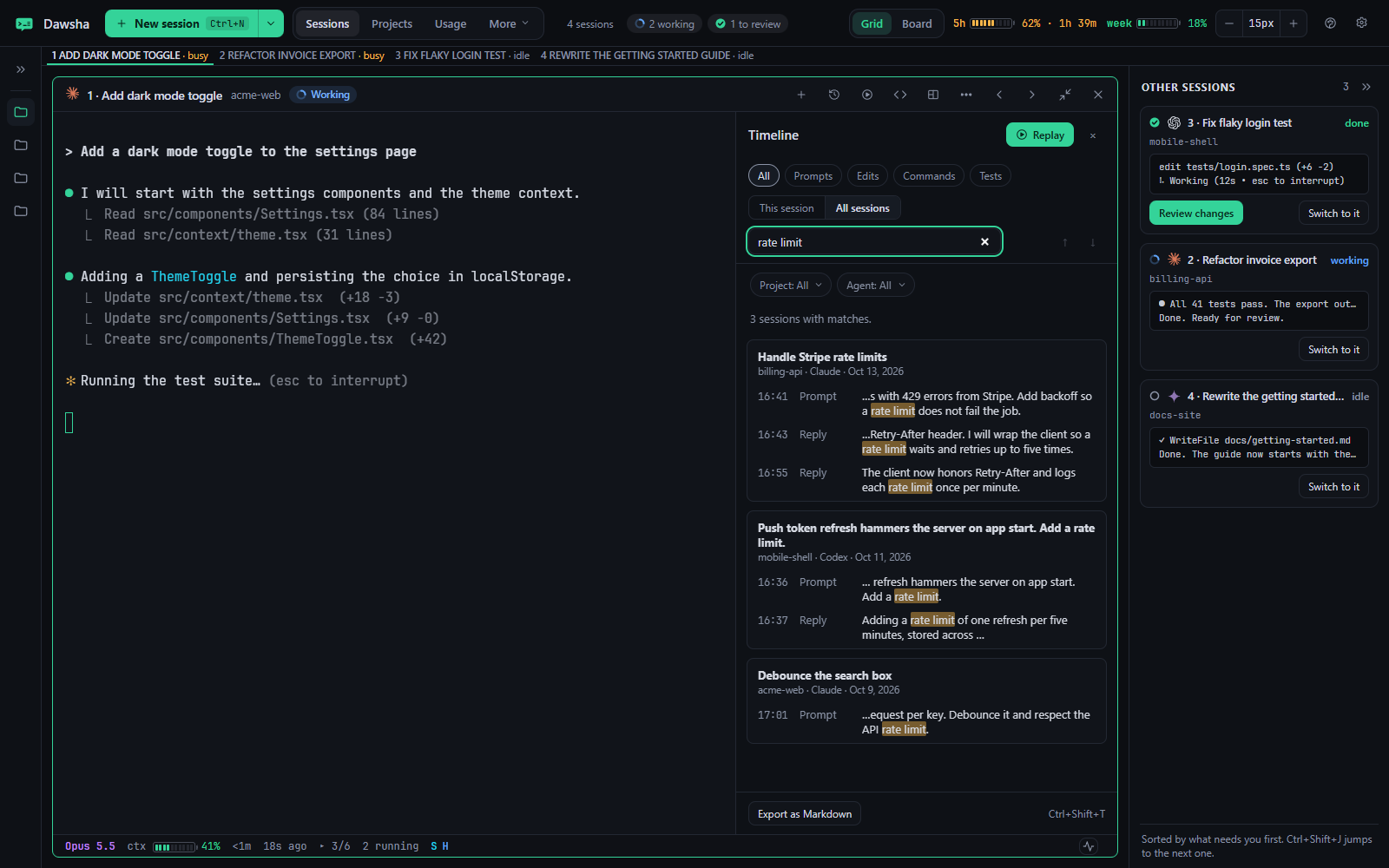Open settings gear in top bar
This screenshot has height=868, width=1389.
coord(1361,23)
